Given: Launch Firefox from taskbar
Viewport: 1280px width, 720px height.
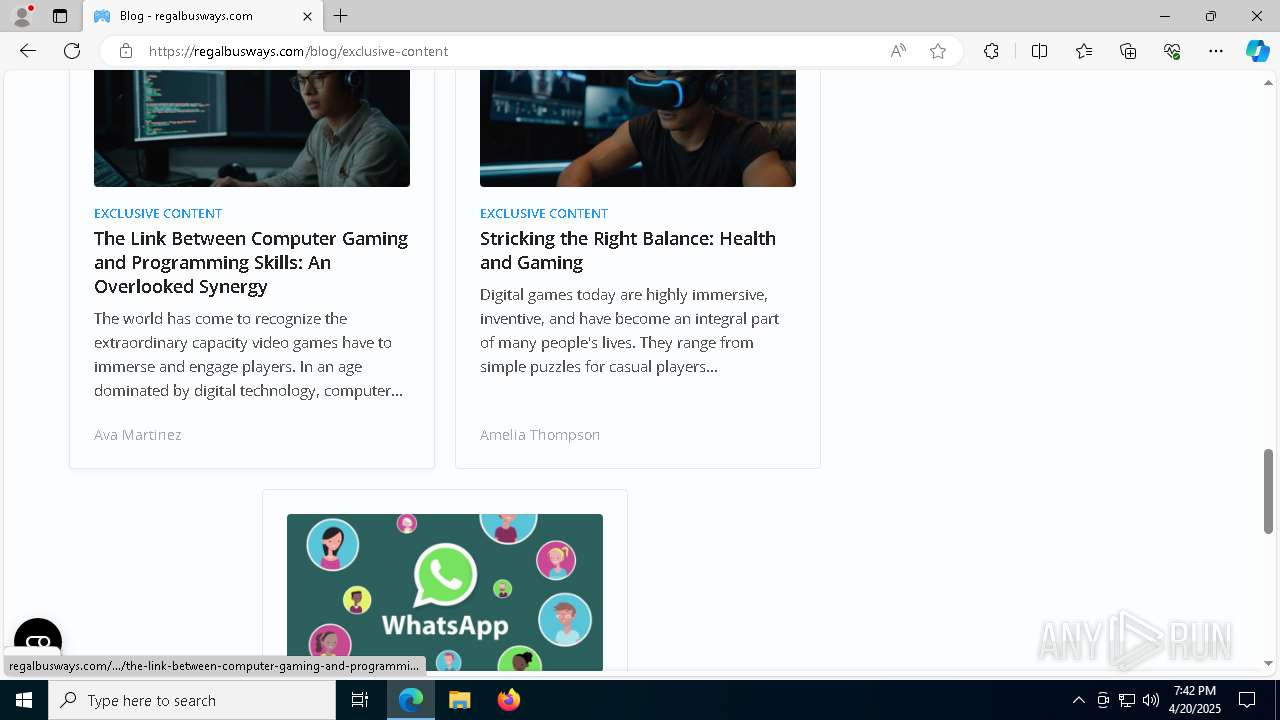Looking at the screenshot, I should coord(508,700).
